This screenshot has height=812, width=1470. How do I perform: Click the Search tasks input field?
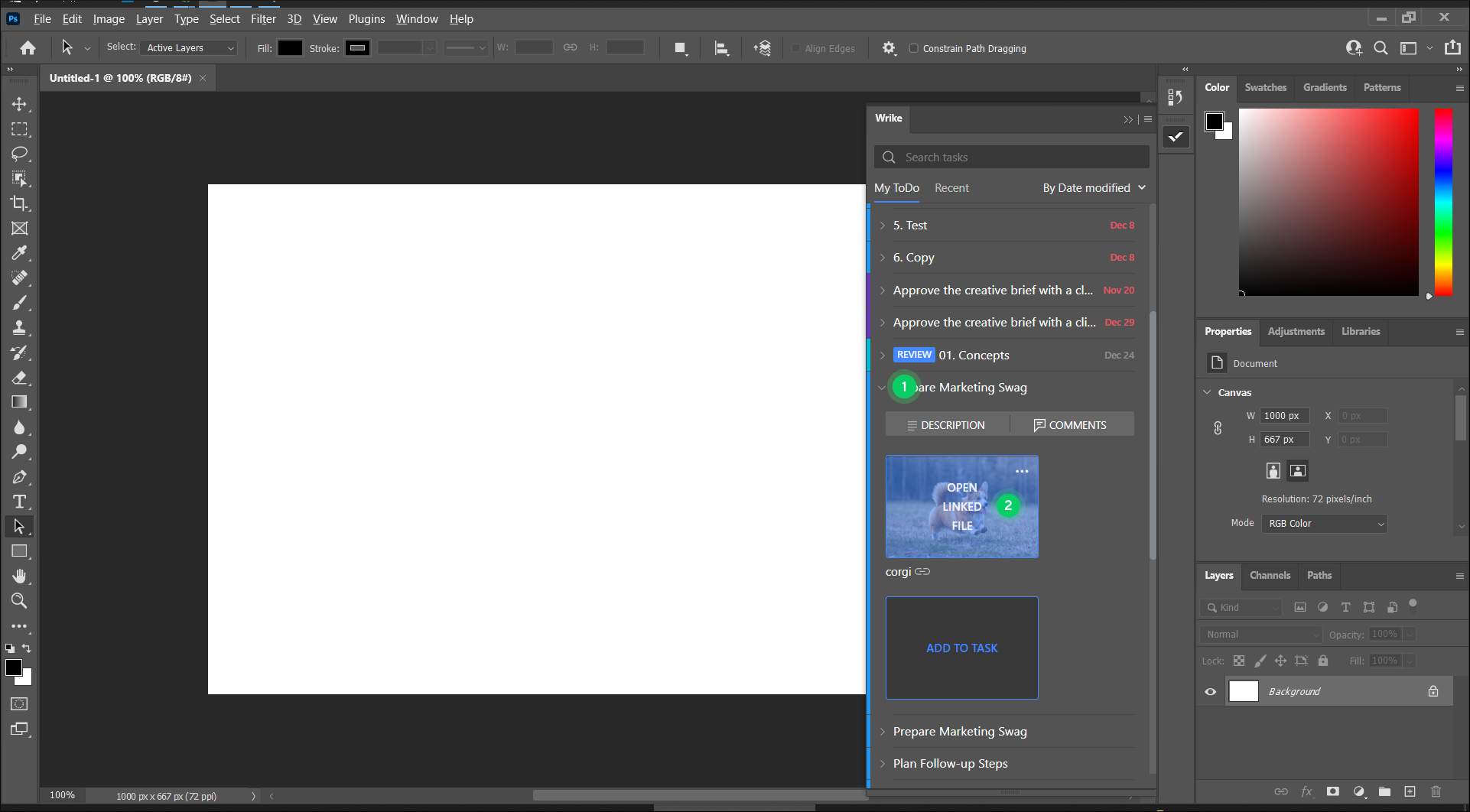point(1010,157)
